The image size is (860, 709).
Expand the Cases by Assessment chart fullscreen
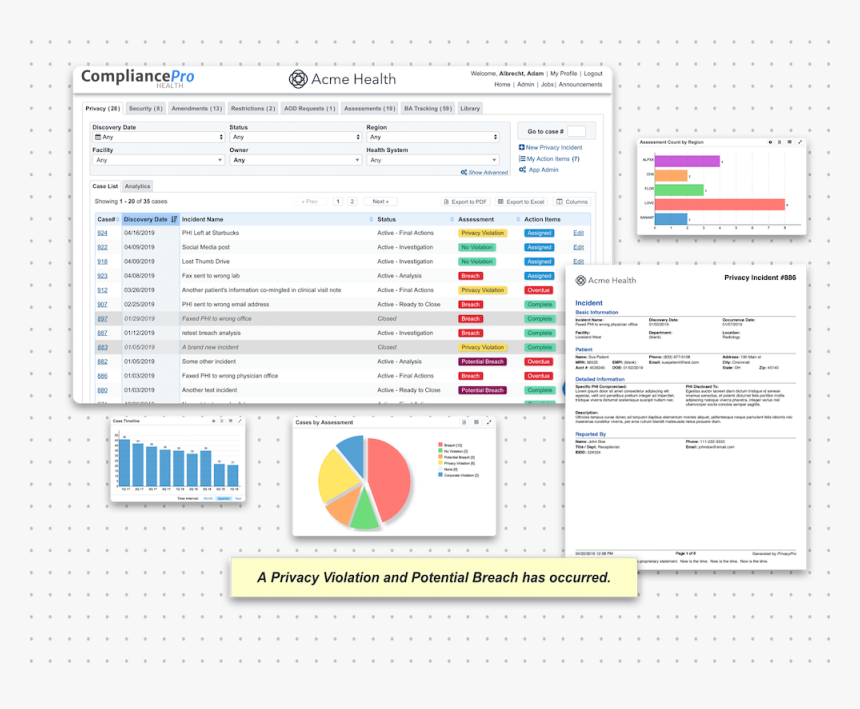(x=489, y=422)
